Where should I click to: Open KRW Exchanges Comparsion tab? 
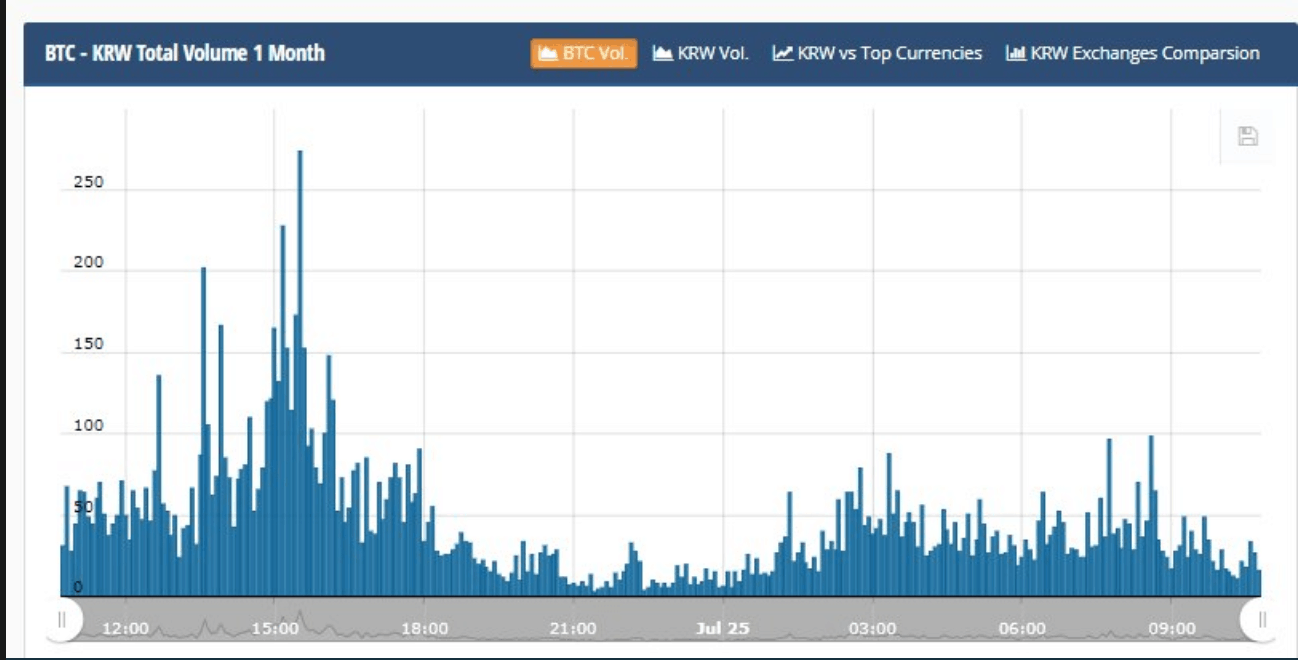pyautogui.click(x=1133, y=53)
